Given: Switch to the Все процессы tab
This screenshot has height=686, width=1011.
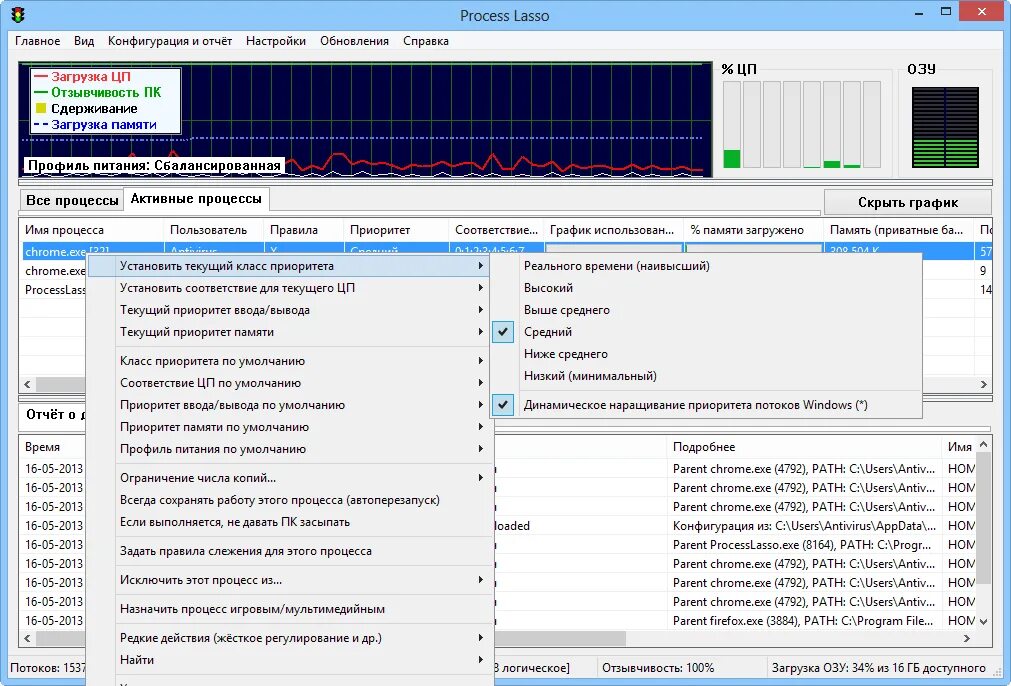Looking at the screenshot, I should click(x=70, y=199).
